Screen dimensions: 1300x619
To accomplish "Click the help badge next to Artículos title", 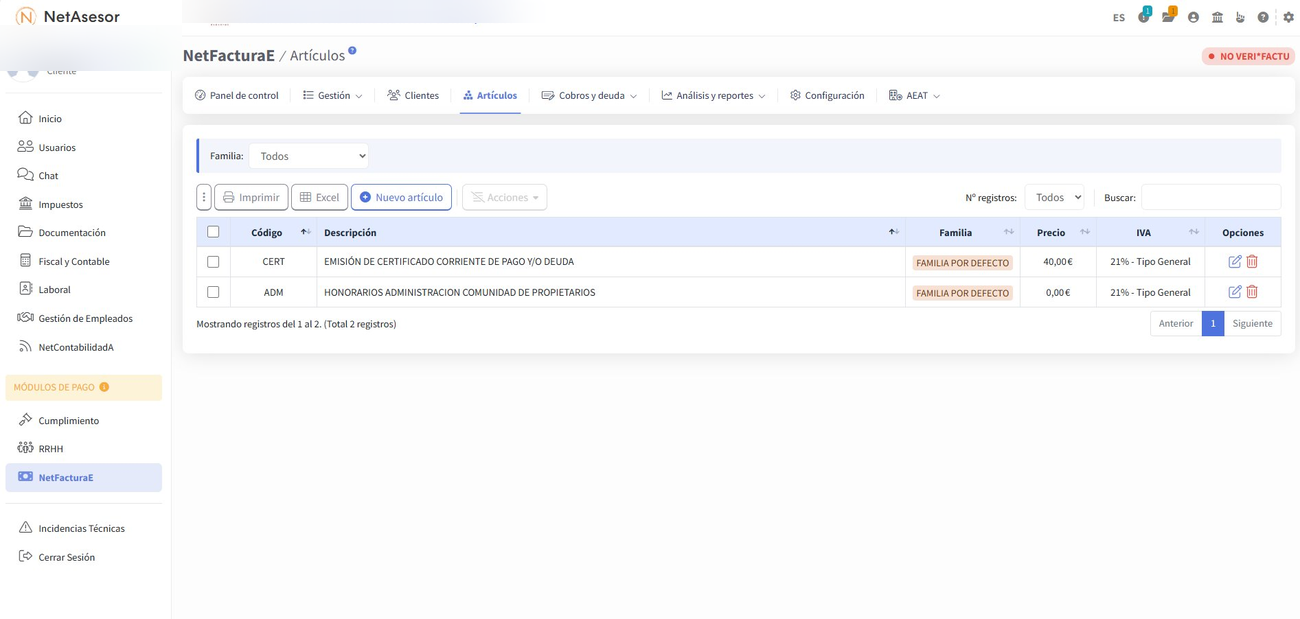I will (352, 51).
